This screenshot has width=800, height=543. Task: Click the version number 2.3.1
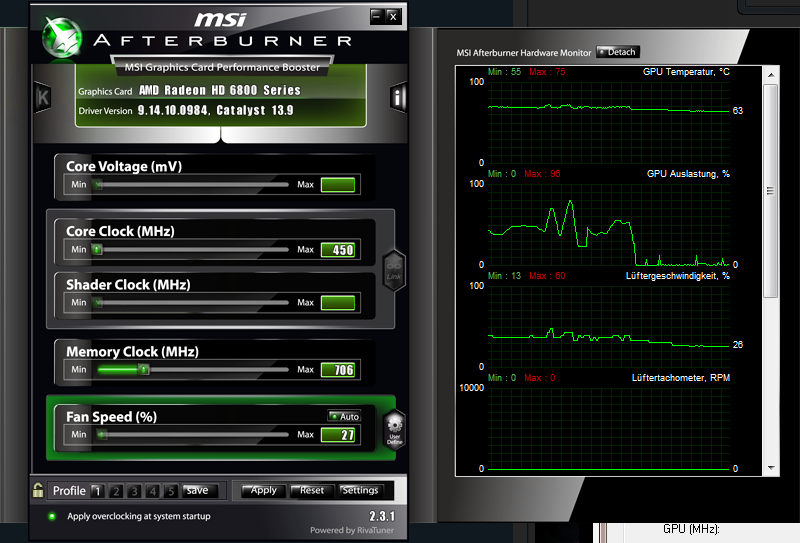382,516
